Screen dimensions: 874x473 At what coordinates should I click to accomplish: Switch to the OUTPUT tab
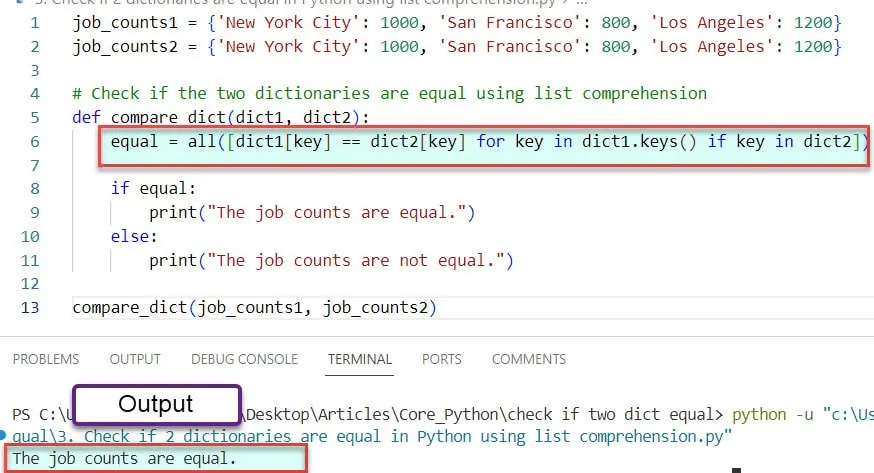[x=135, y=359]
